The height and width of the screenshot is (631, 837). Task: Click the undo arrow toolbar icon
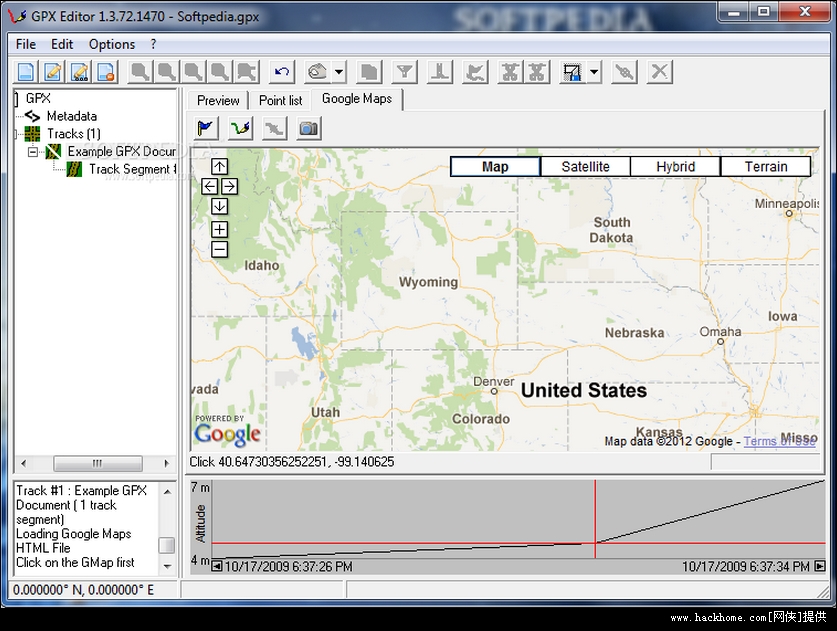(x=281, y=72)
